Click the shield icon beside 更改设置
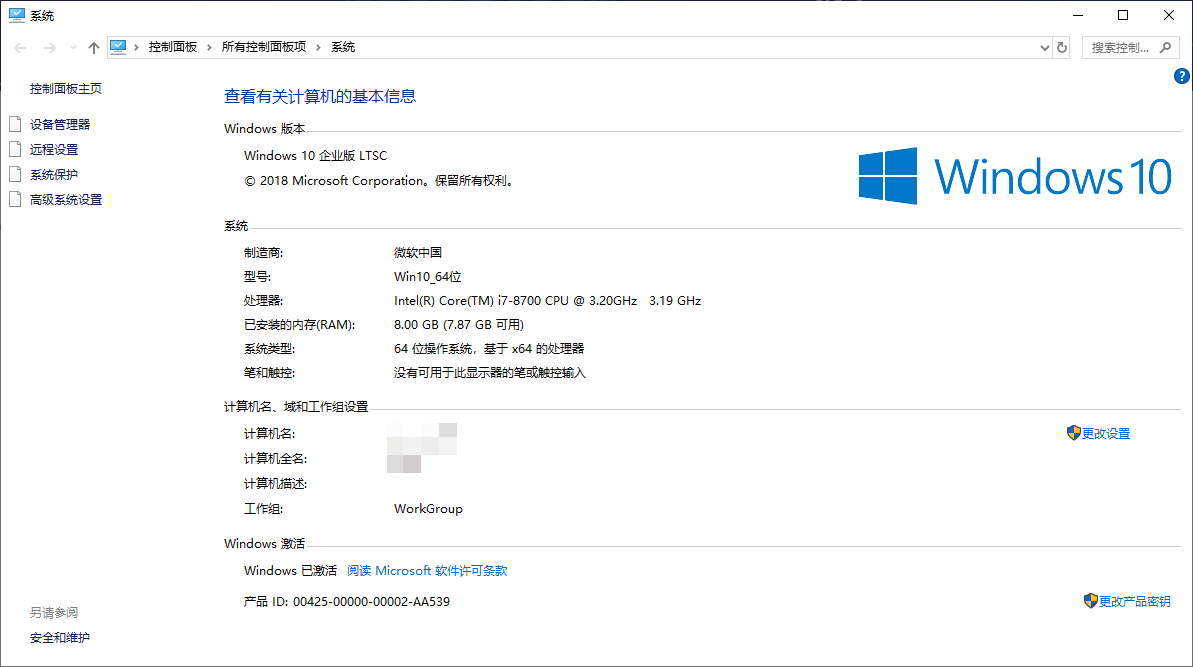The width and height of the screenshot is (1193, 667). point(1074,433)
